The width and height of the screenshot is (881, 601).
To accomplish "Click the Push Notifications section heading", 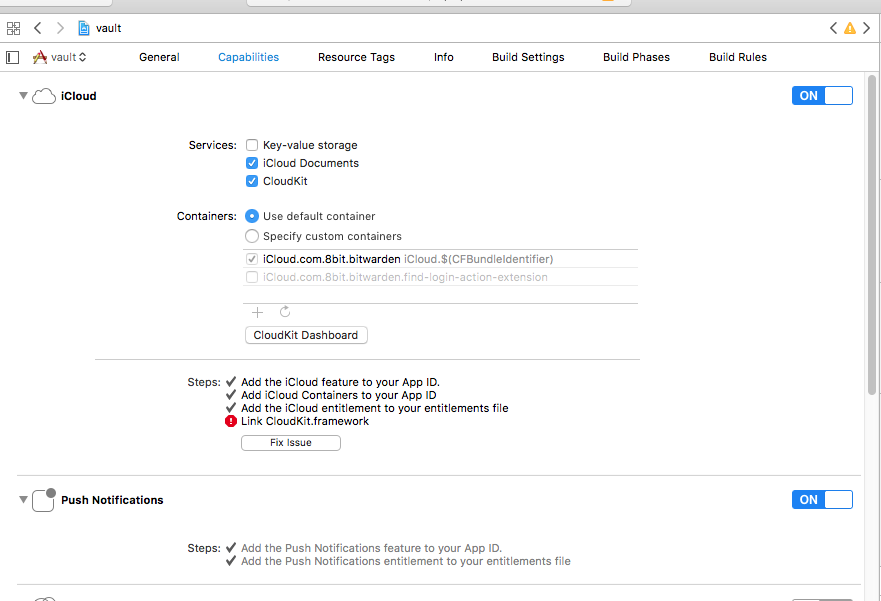I will click(112, 500).
